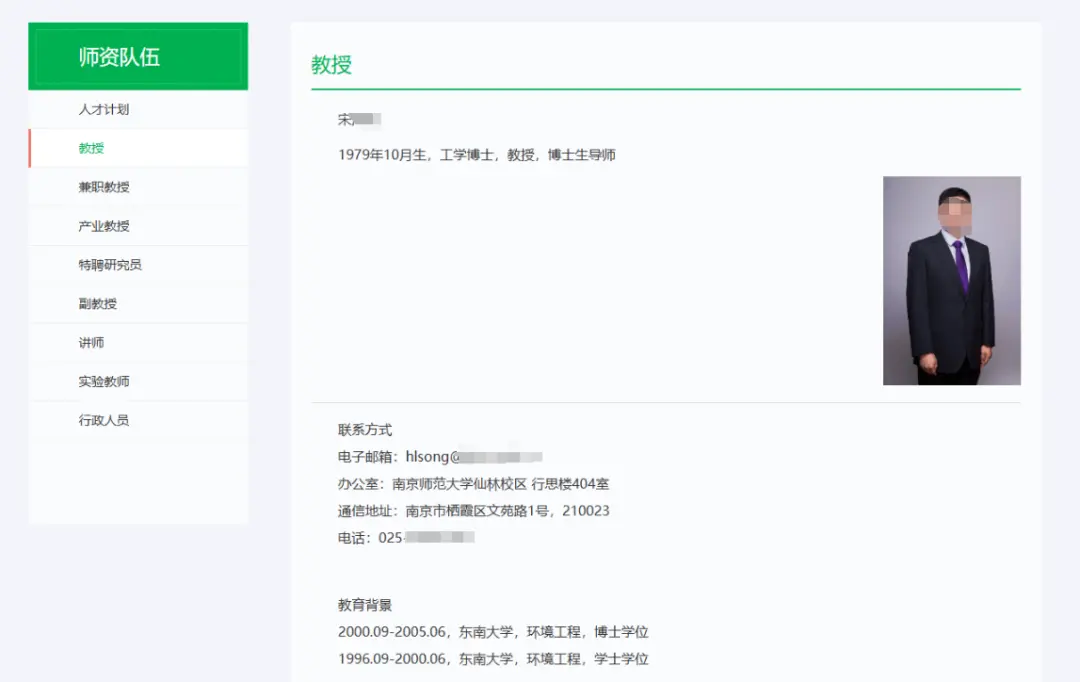
Task: Open the 讲师 category
Action: 92,343
